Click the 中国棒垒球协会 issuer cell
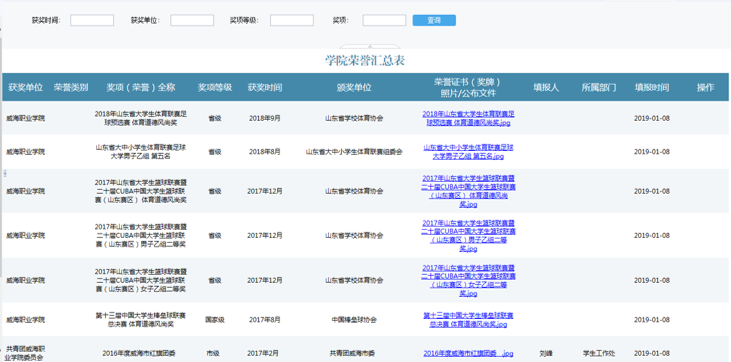The width and height of the screenshot is (731, 362). click(354, 320)
